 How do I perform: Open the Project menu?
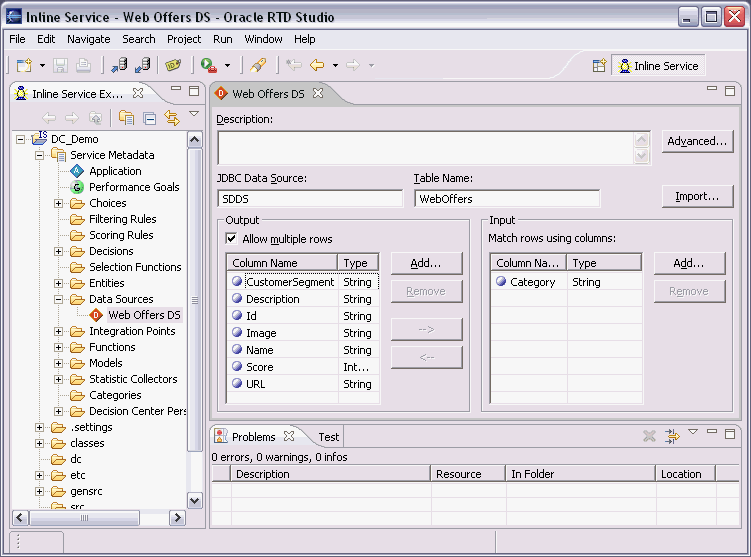pos(184,39)
